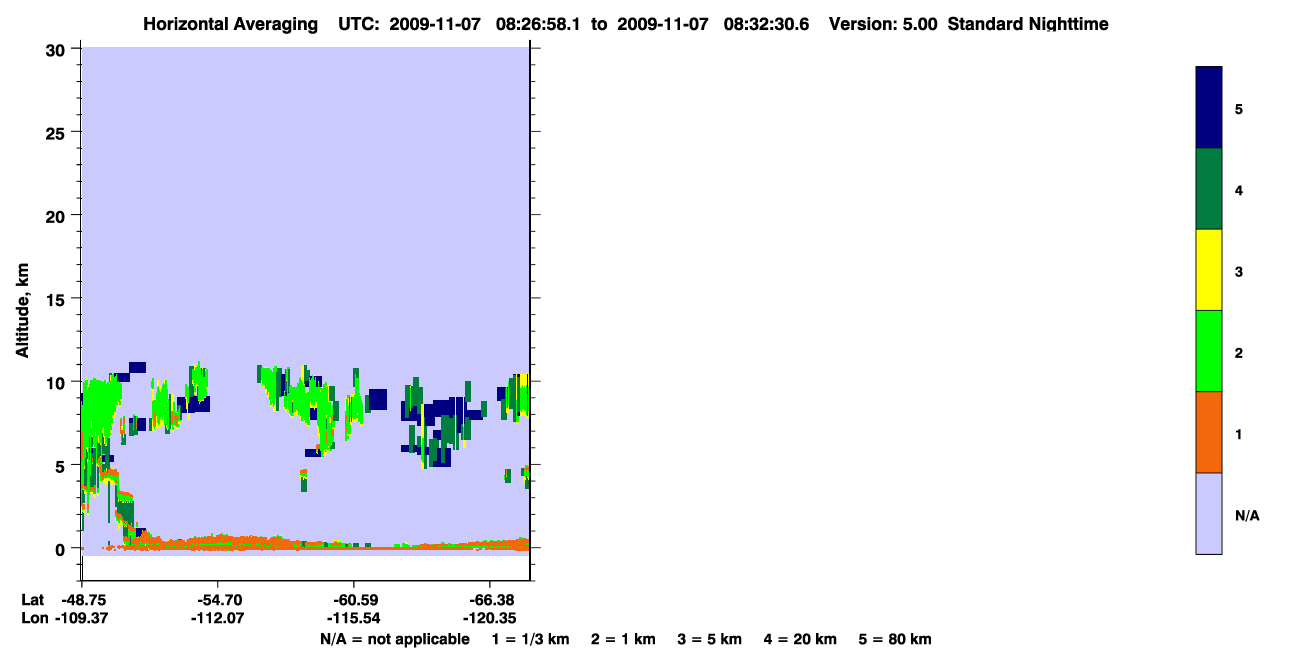Image resolution: width=1300 pixels, height=667 pixels.
Task: Click the 'Lon' row label
Action: coord(33,618)
